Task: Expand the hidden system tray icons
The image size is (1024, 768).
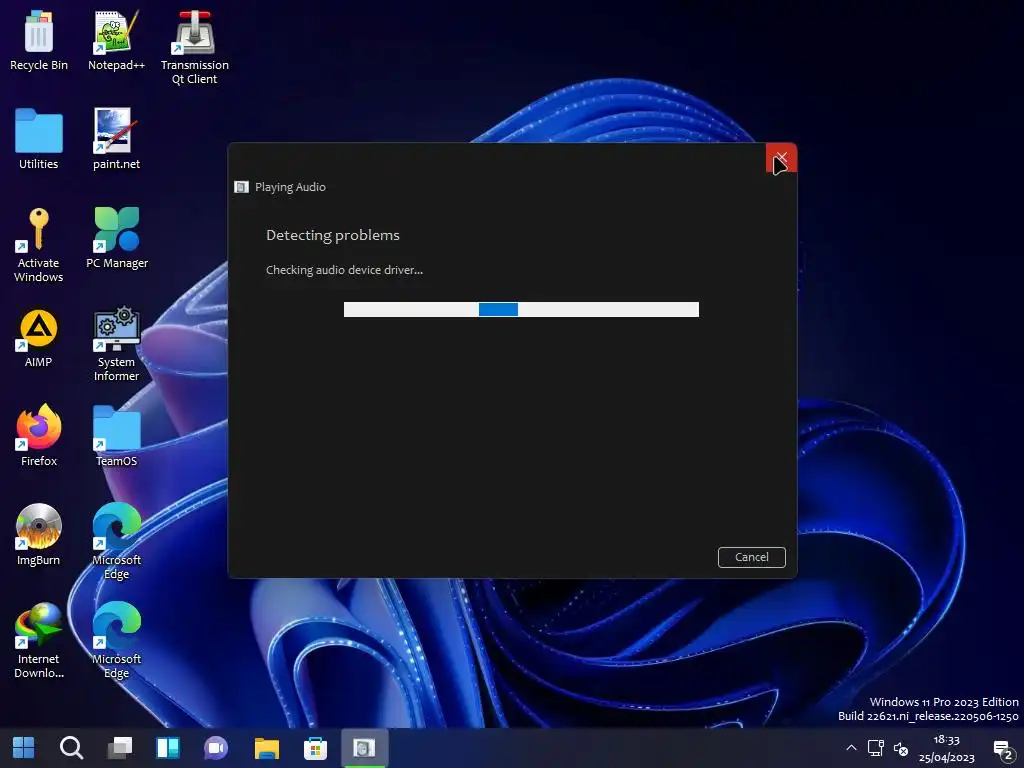Action: pos(851,748)
